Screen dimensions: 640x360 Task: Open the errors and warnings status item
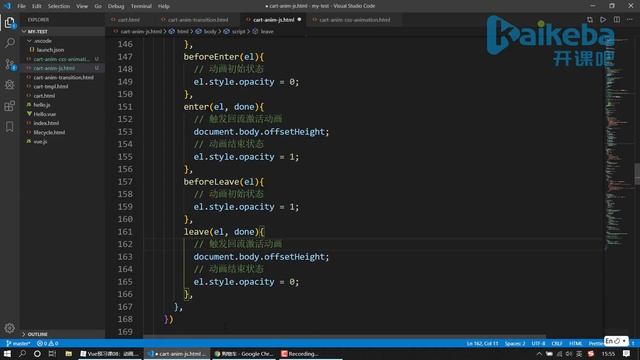(x=48, y=343)
